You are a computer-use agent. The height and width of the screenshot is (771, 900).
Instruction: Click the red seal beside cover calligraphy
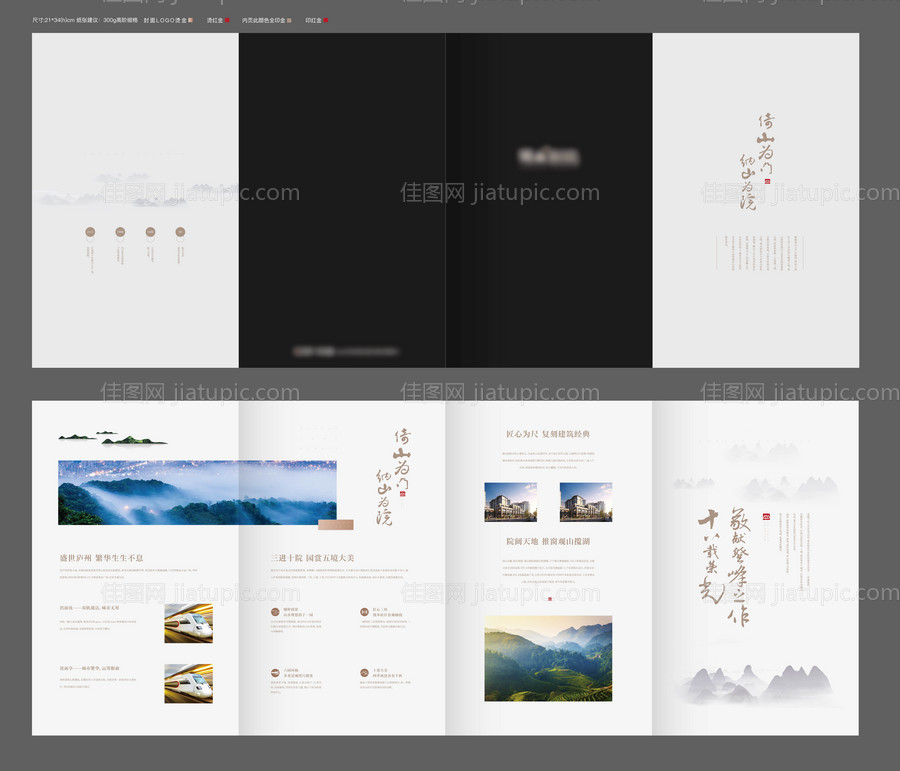click(x=768, y=181)
